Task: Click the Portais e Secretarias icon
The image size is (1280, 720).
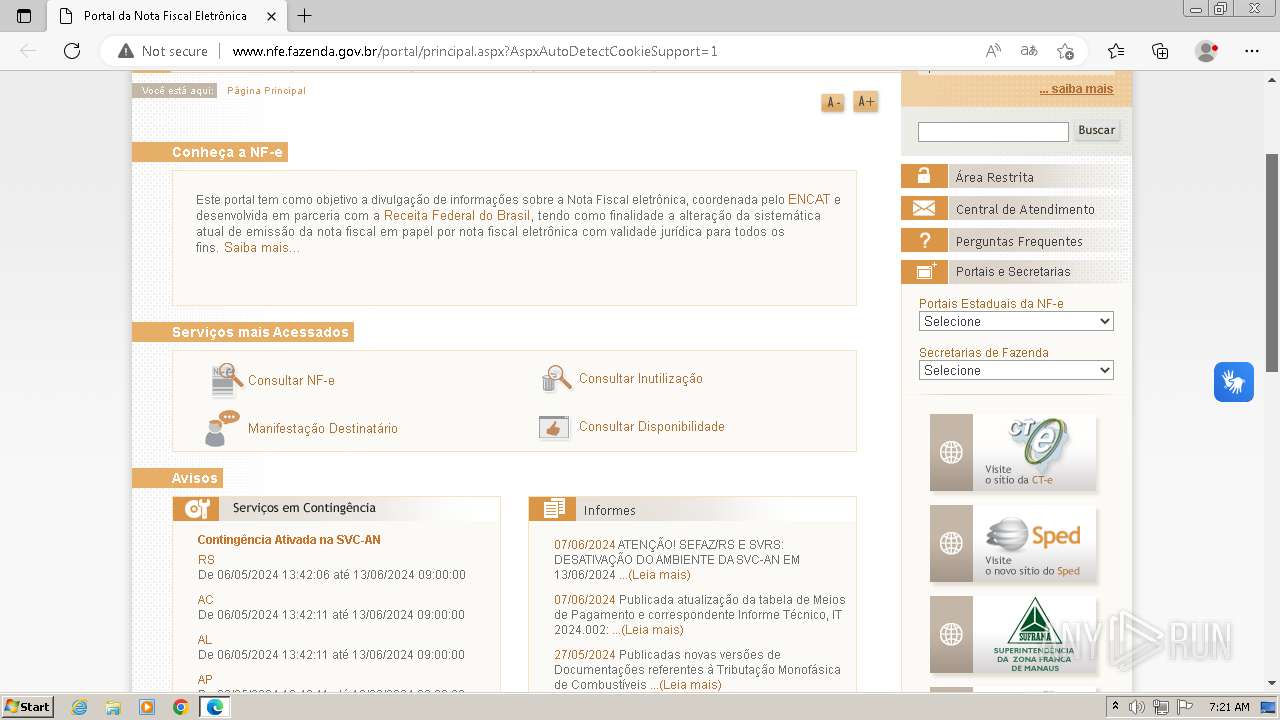Action: [924, 271]
